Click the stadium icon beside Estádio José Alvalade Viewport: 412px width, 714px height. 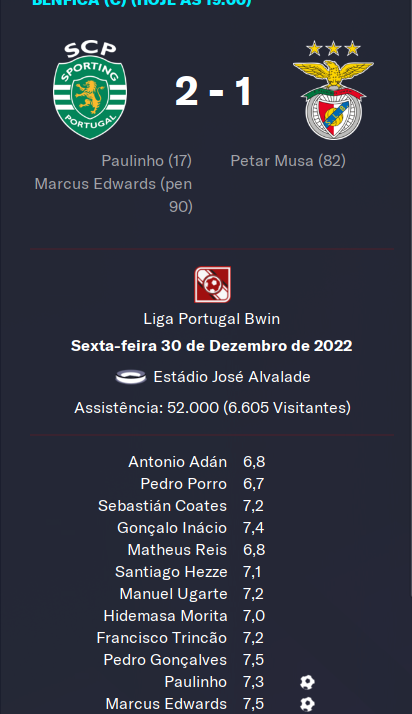(x=131, y=377)
